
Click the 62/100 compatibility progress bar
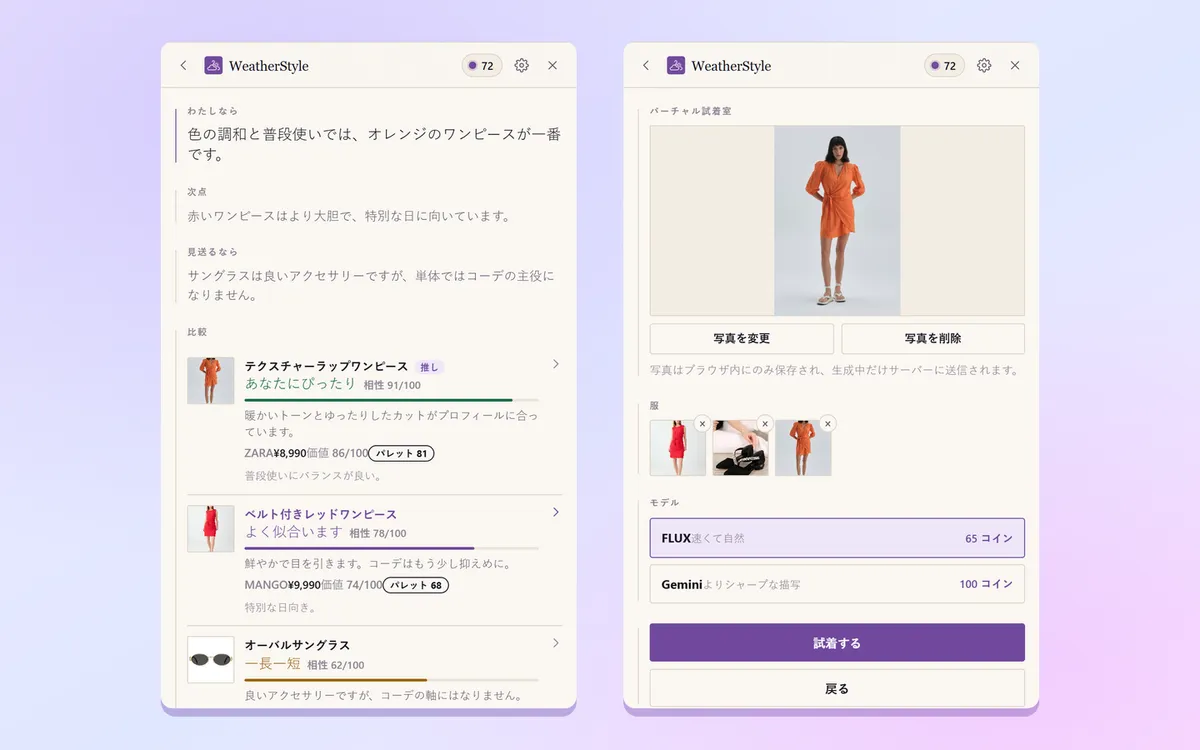click(x=392, y=679)
